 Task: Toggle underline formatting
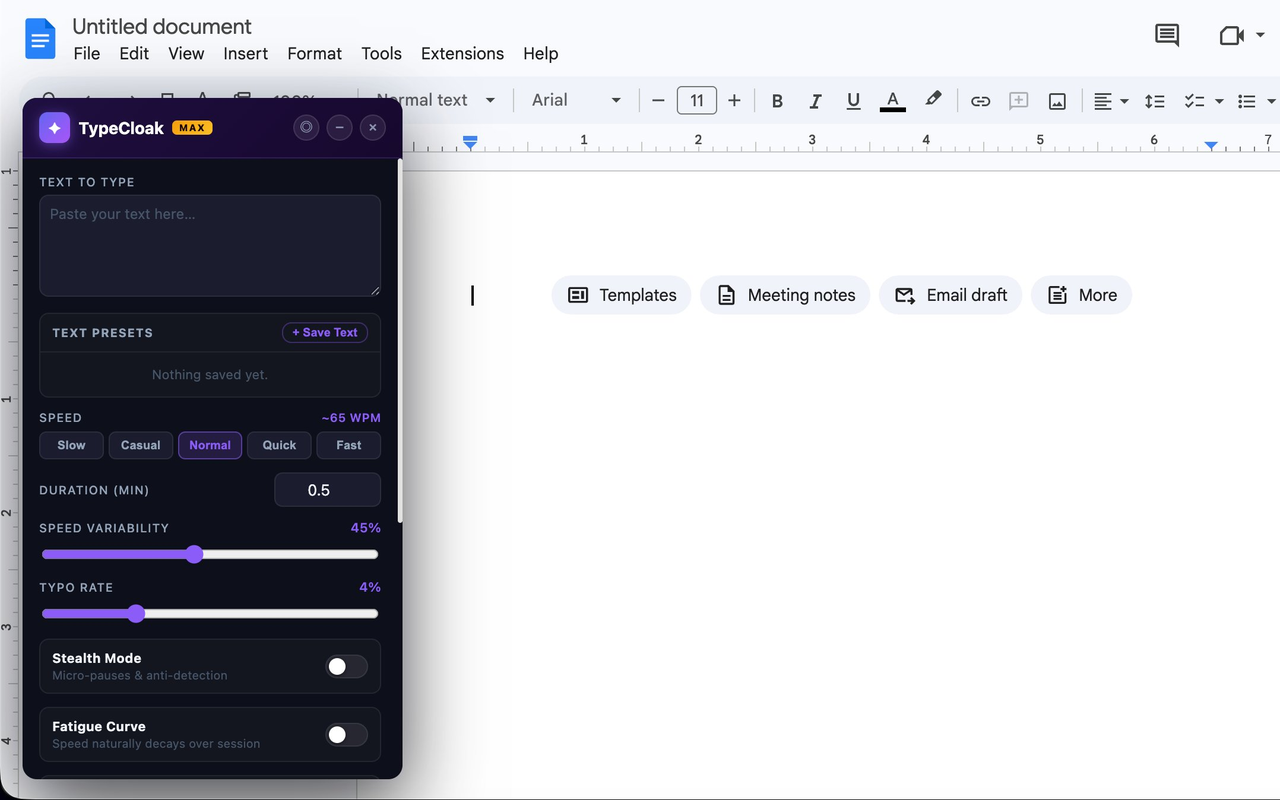point(853,100)
